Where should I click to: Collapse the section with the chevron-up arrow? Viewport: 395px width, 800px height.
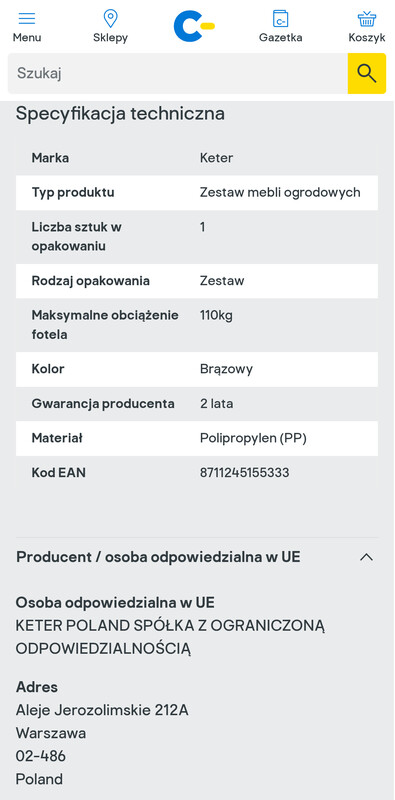pos(366,557)
